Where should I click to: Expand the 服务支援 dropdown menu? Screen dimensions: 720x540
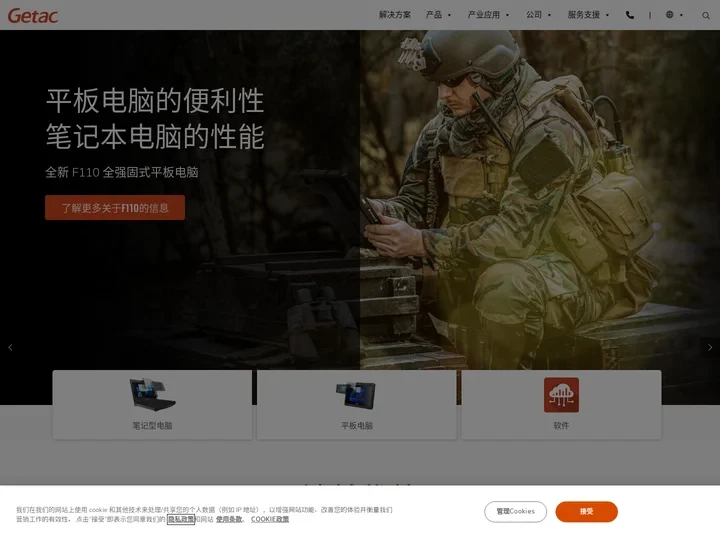pos(588,15)
